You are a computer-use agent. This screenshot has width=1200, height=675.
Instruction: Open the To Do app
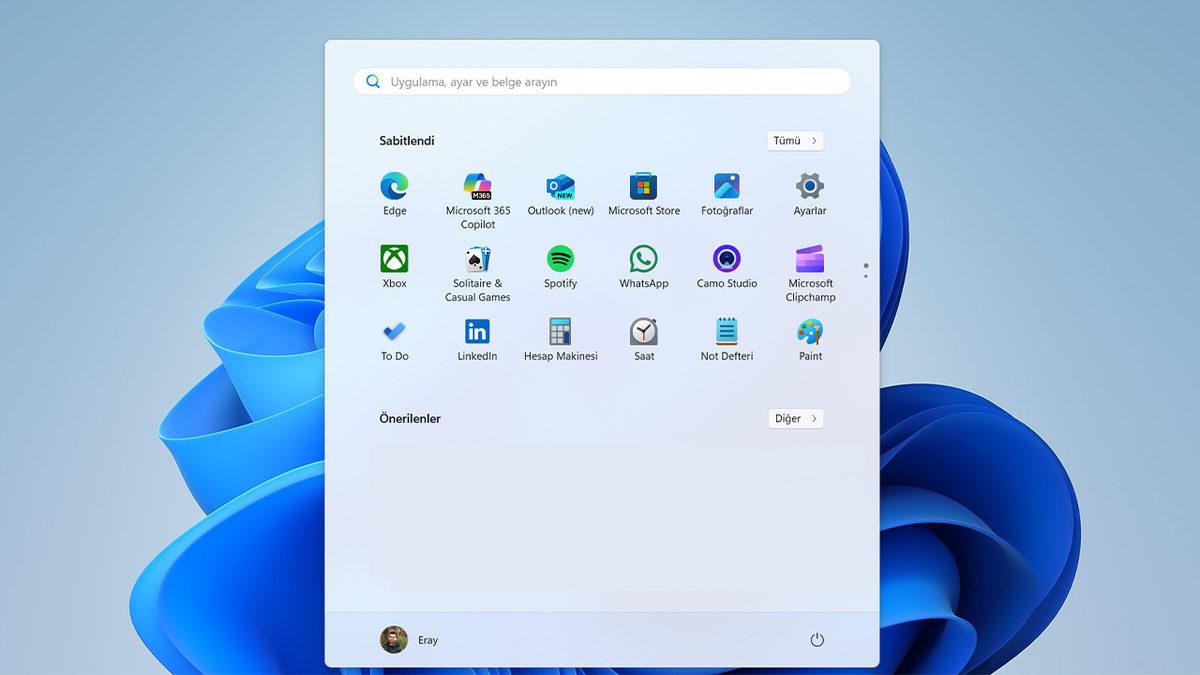pos(394,332)
